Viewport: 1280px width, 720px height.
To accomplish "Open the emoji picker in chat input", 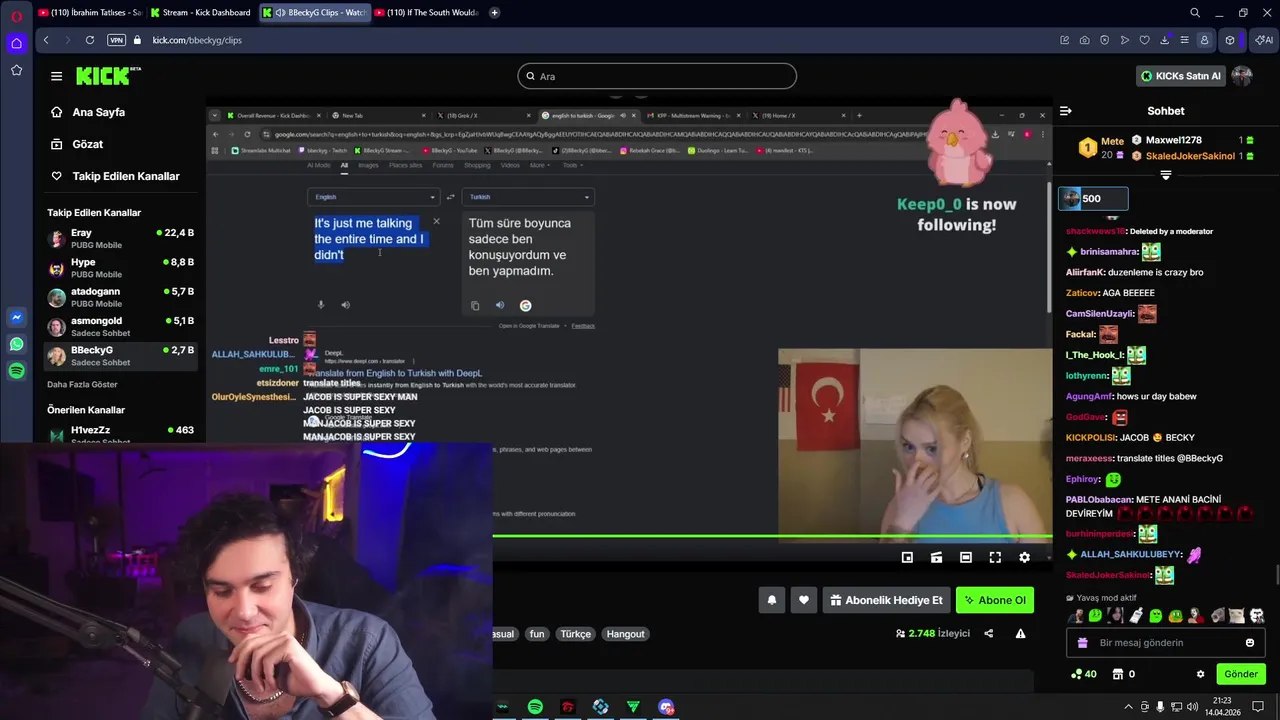I will pos(1250,643).
